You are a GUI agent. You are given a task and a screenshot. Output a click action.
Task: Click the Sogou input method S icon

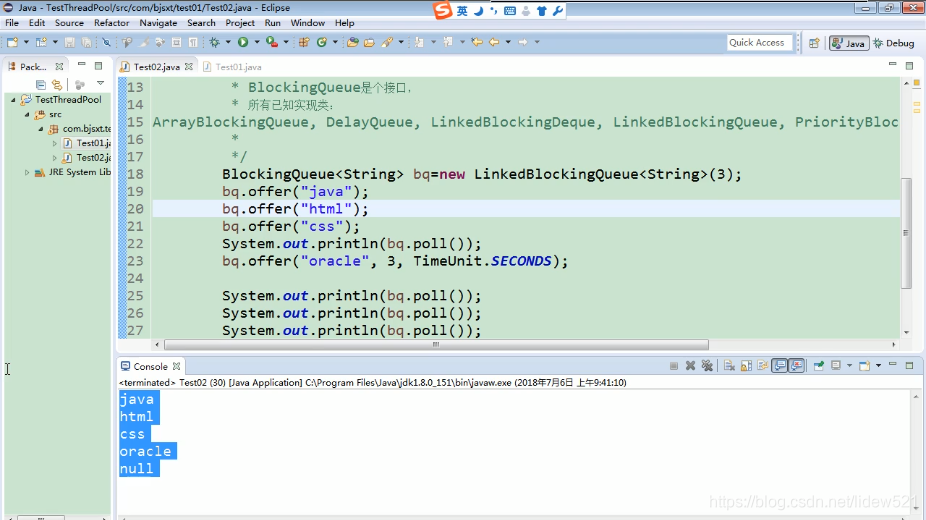pyautogui.click(x=442, y=10)
